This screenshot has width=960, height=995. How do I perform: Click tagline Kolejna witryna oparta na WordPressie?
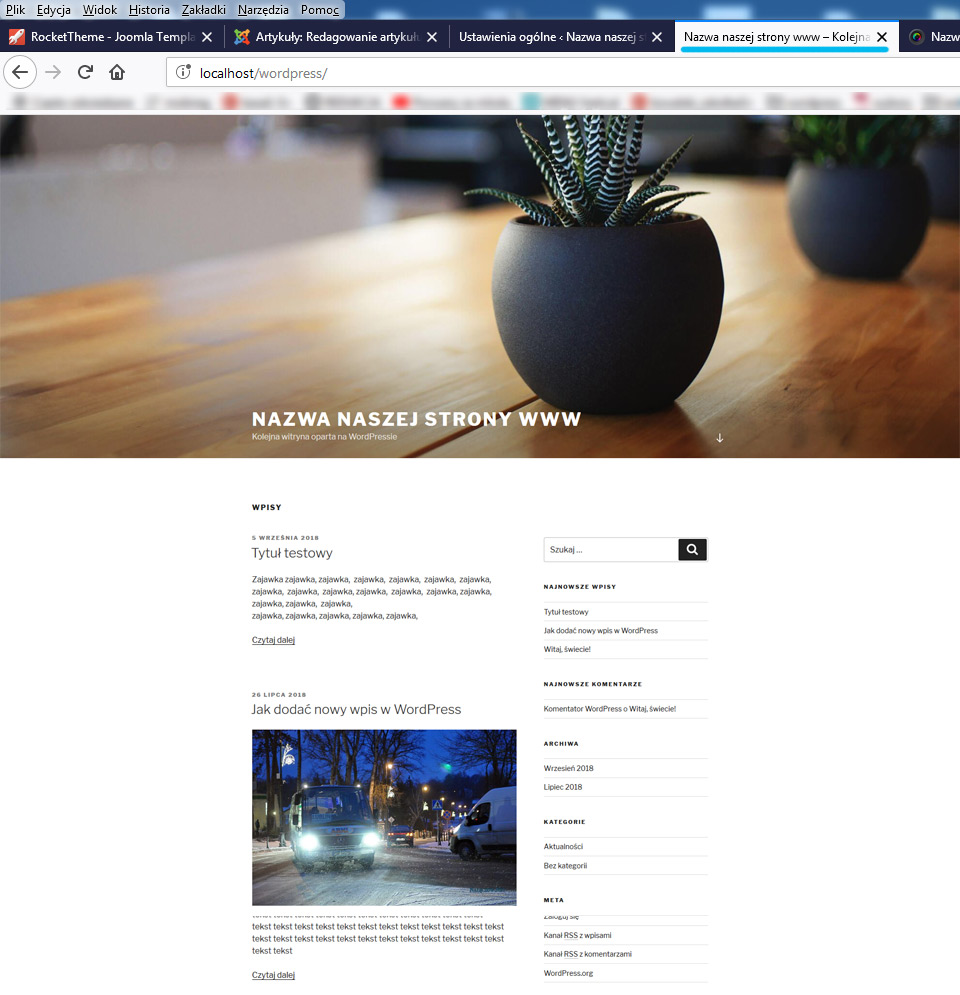click(324, 437)
